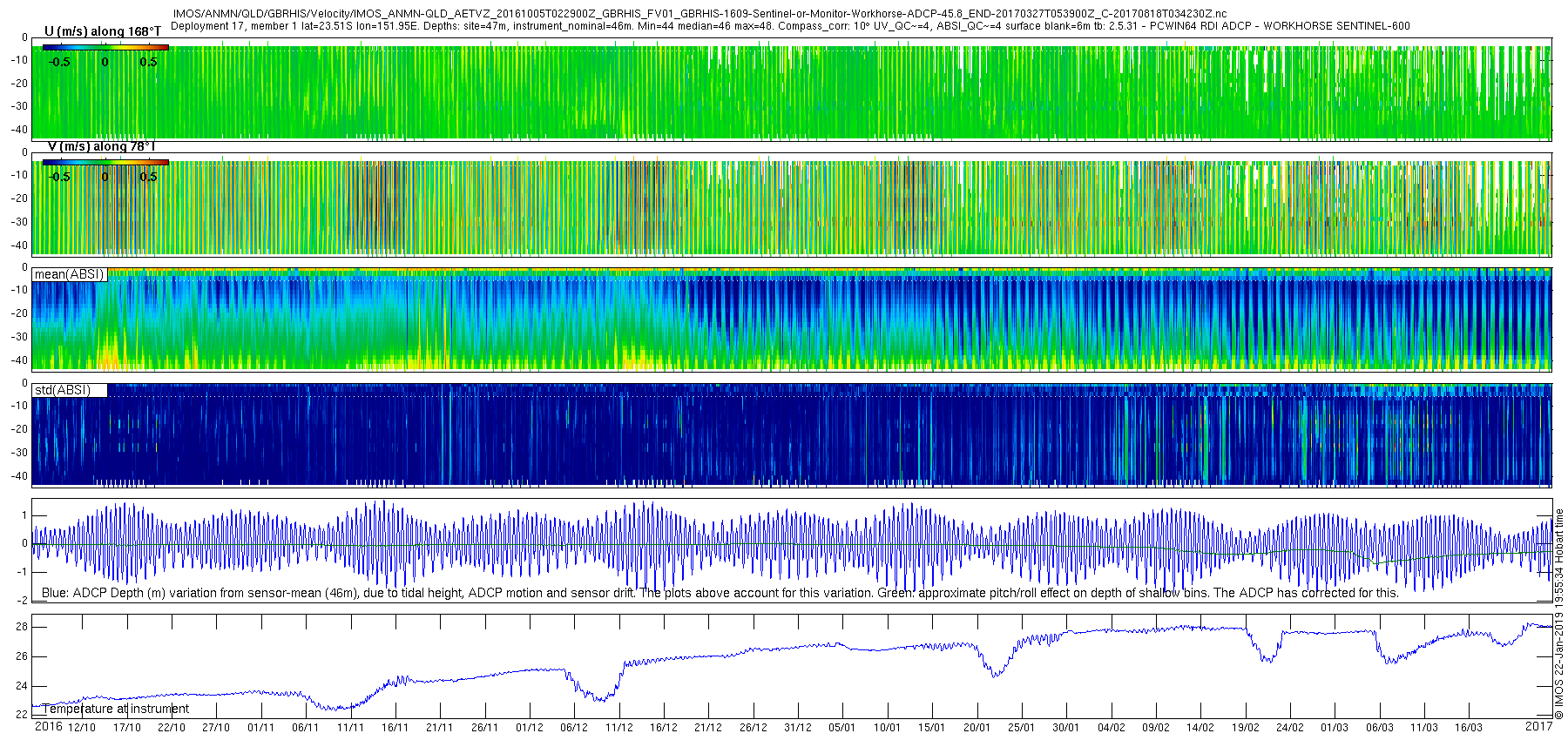
Task: Click the '25/01' date tick label
Action: coord(1022,728)
